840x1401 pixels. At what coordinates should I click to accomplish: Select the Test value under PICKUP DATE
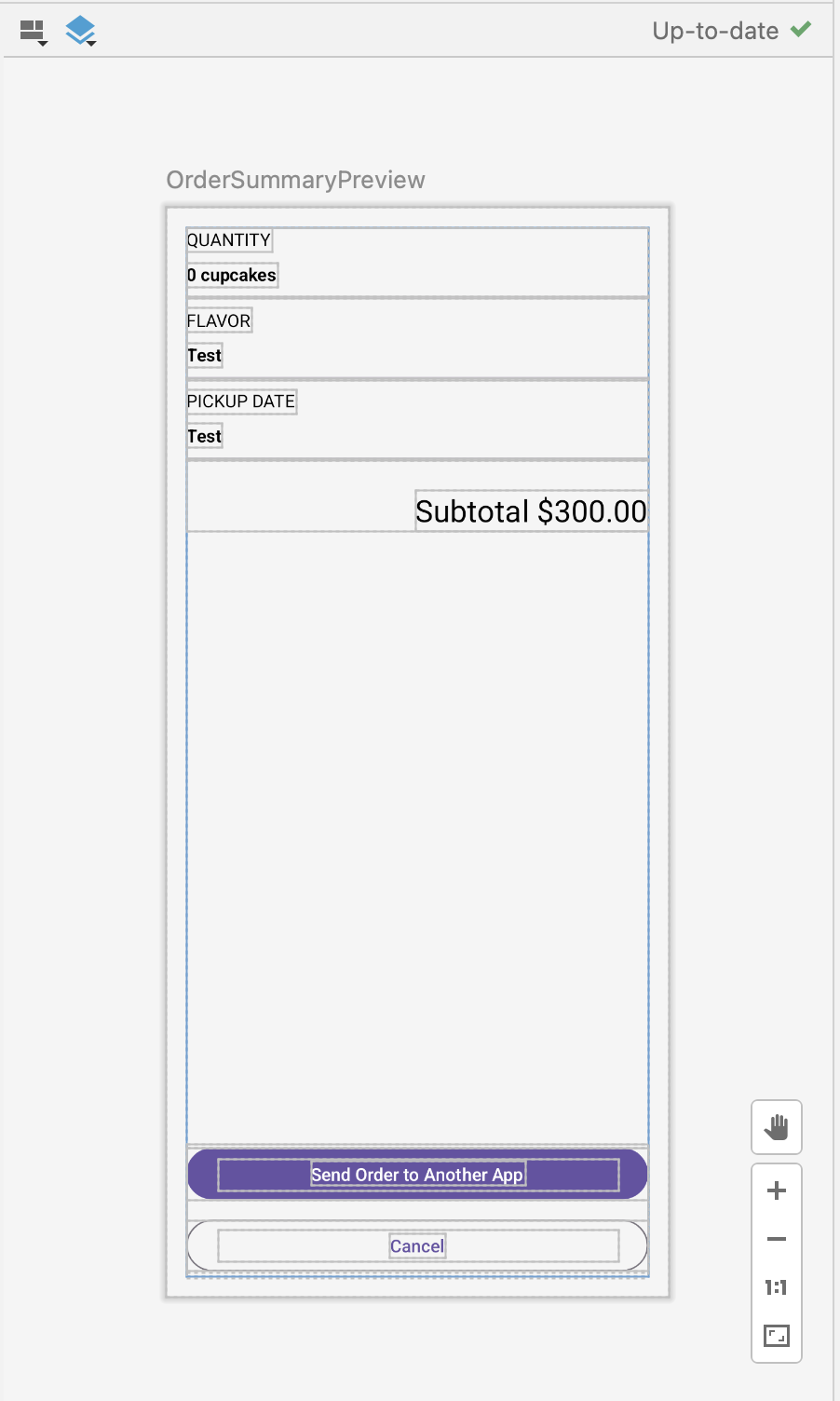click(205, 437)
